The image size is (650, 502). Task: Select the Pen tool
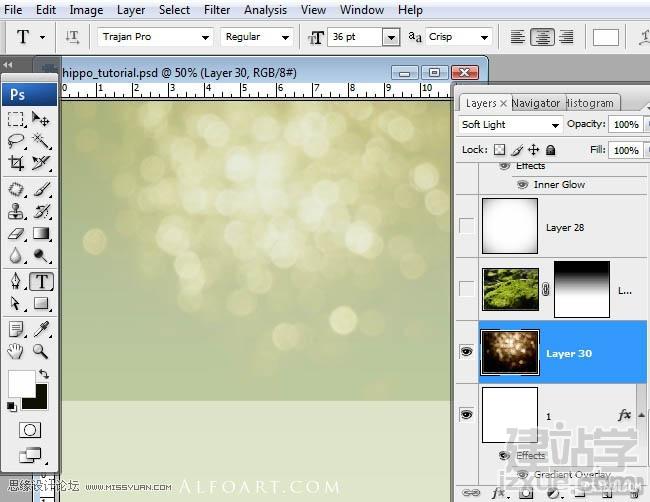[x=16, y=281]
